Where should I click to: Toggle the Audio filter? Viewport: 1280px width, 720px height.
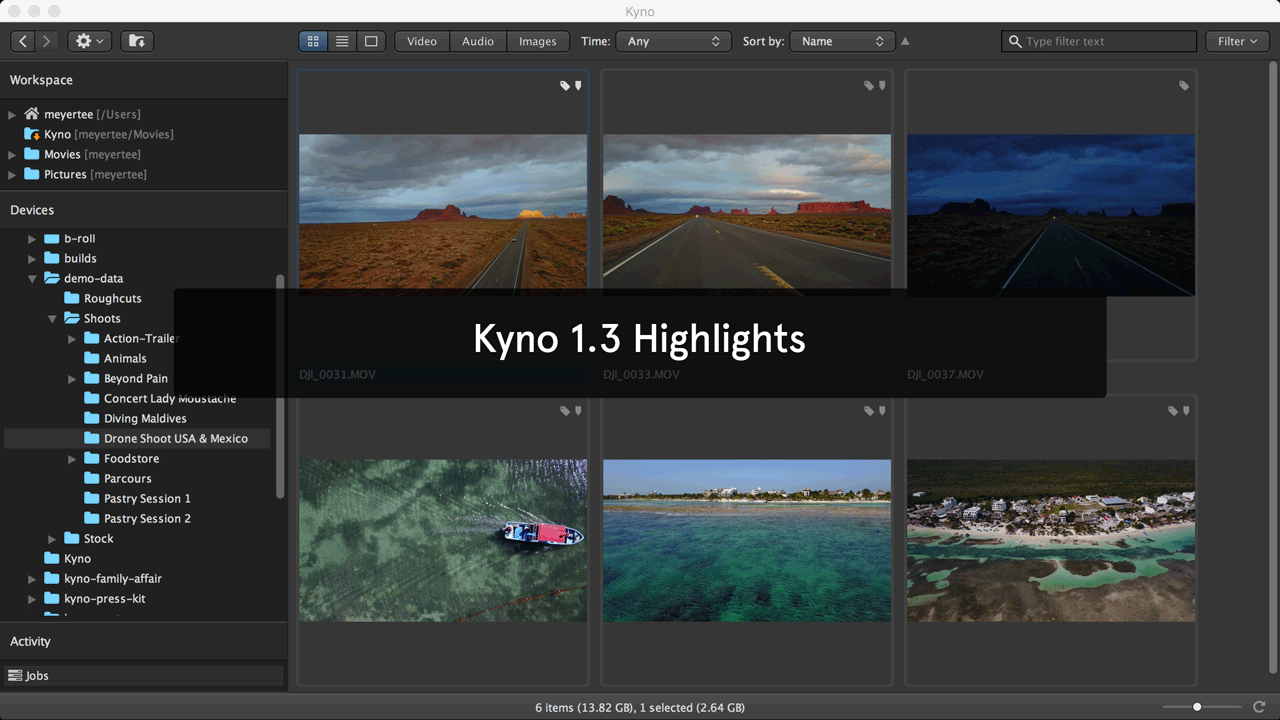click(478, 41)
